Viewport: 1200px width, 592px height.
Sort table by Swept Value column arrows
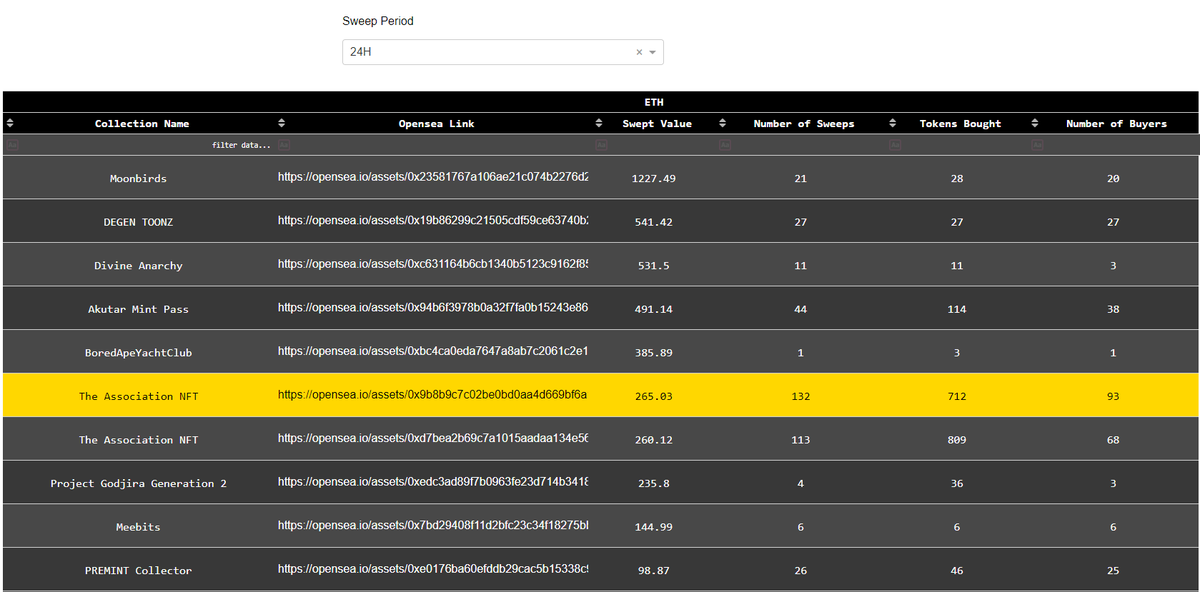(x=599, y=124)
